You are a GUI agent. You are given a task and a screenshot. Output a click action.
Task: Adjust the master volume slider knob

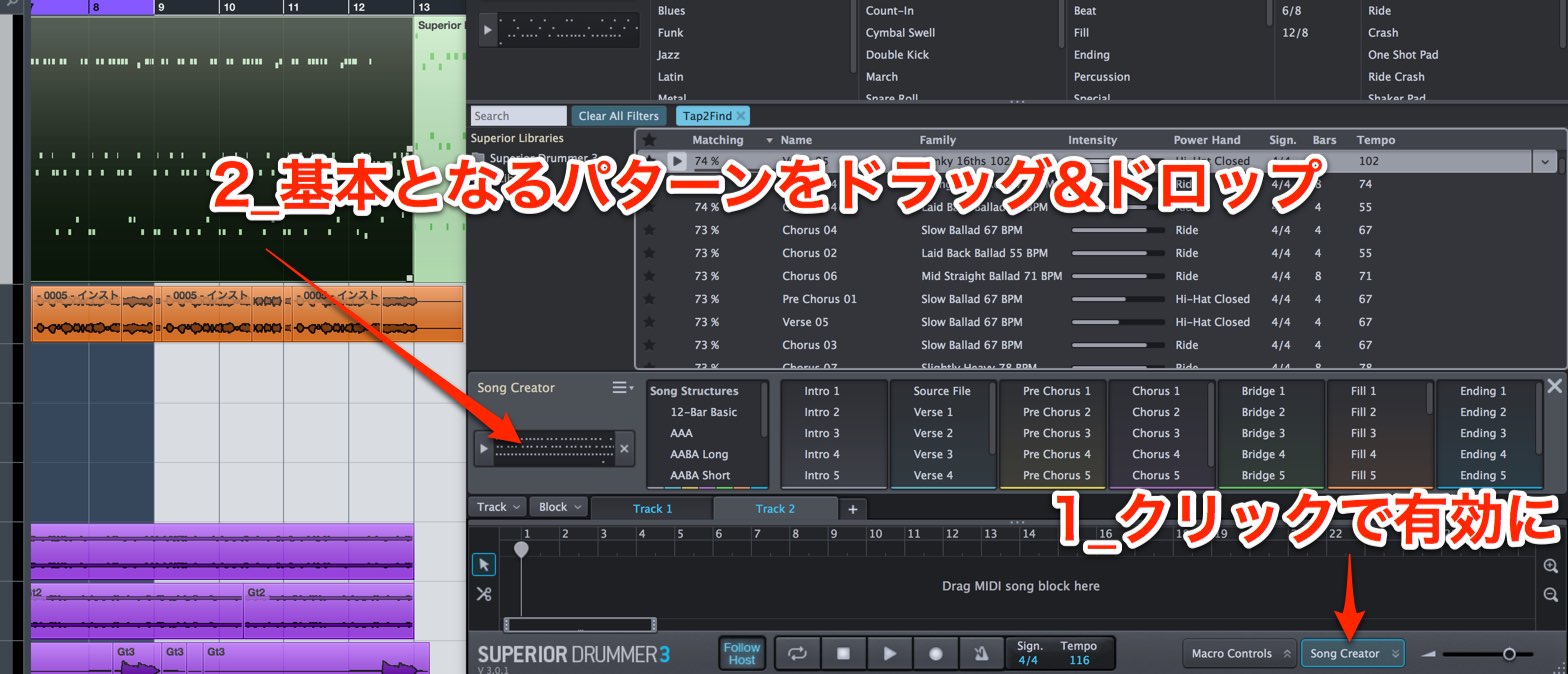click(1509, 654)
